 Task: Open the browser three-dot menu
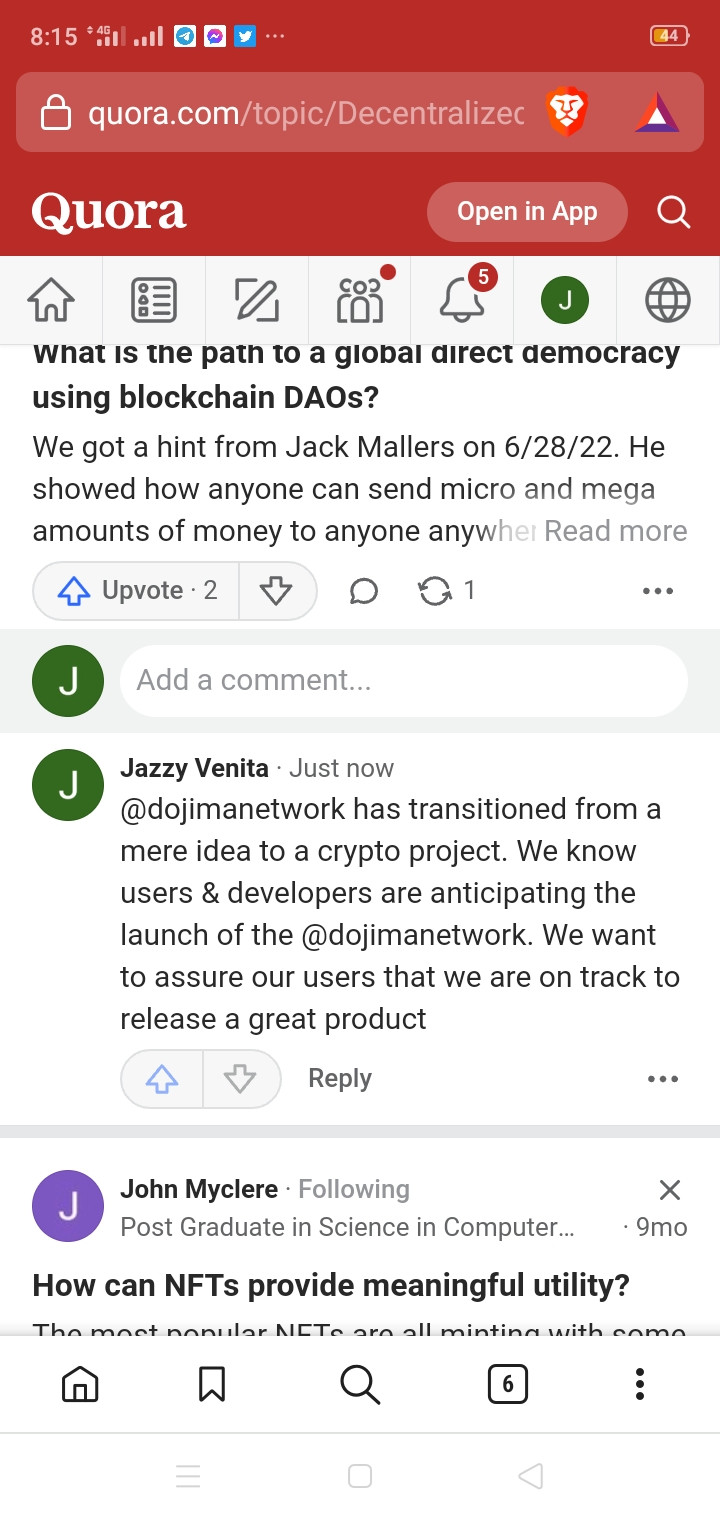(640, 1384)
